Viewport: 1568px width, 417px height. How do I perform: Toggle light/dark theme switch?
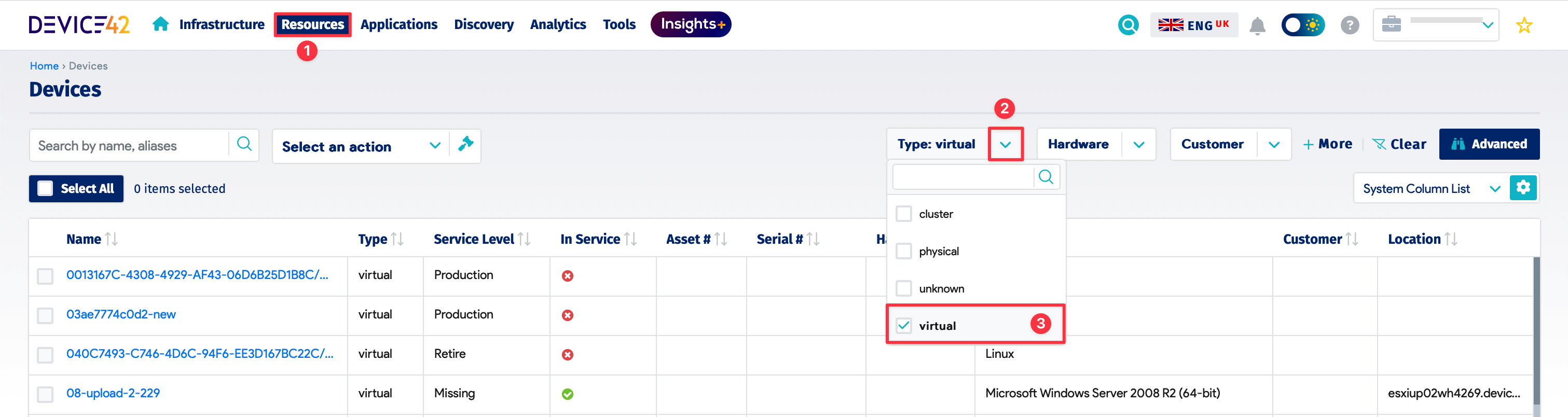tap(1303, 25)
